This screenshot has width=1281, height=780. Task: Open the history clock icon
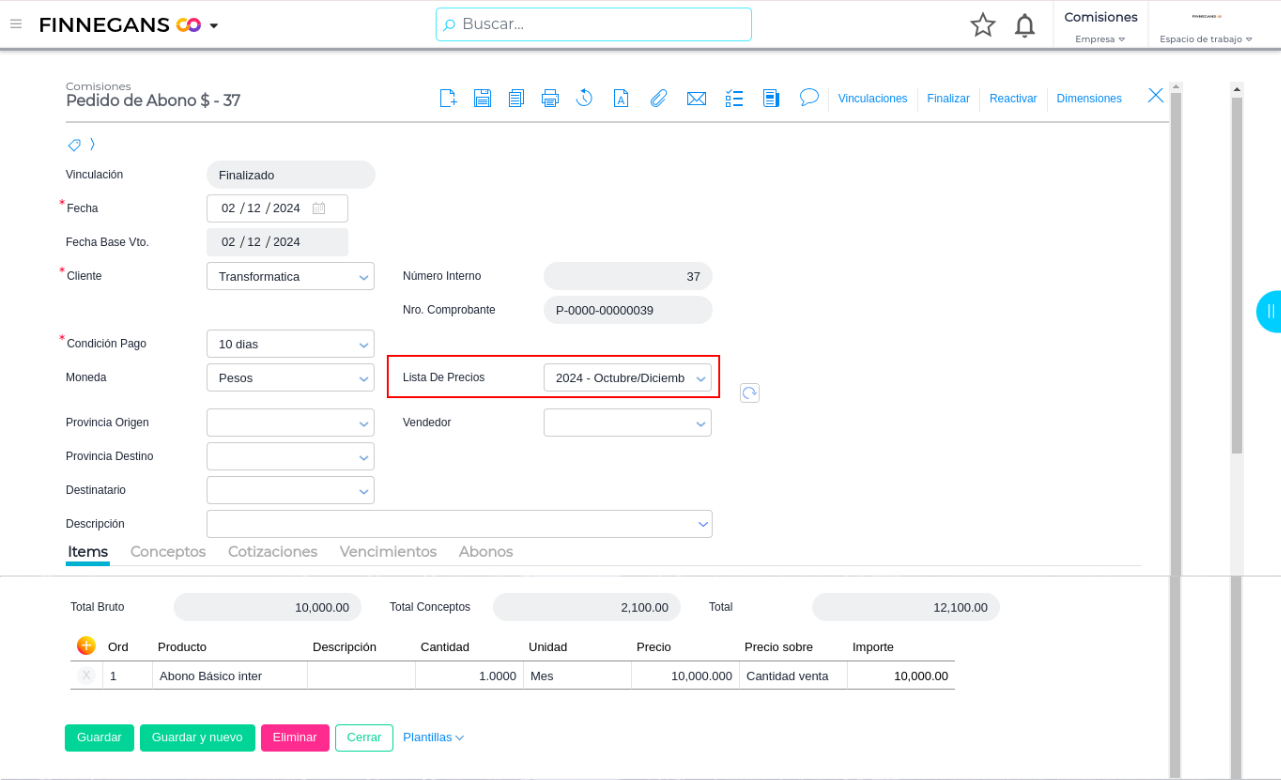point(585,98)
